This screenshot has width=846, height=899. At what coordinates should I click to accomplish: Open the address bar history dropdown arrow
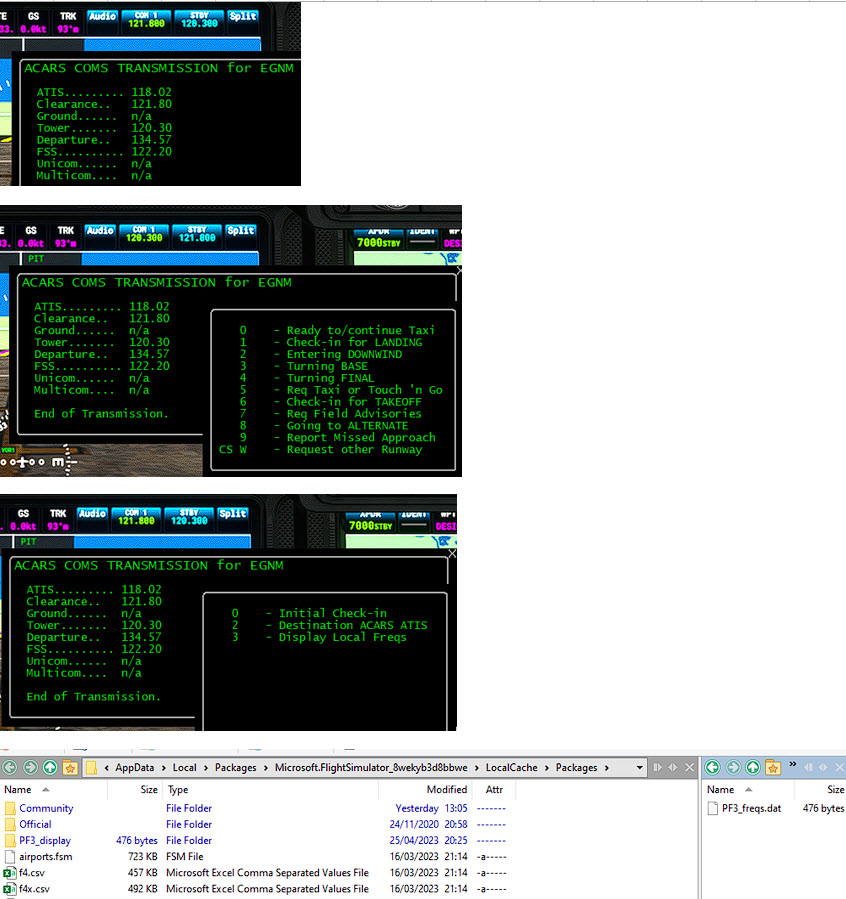[640, 768]
